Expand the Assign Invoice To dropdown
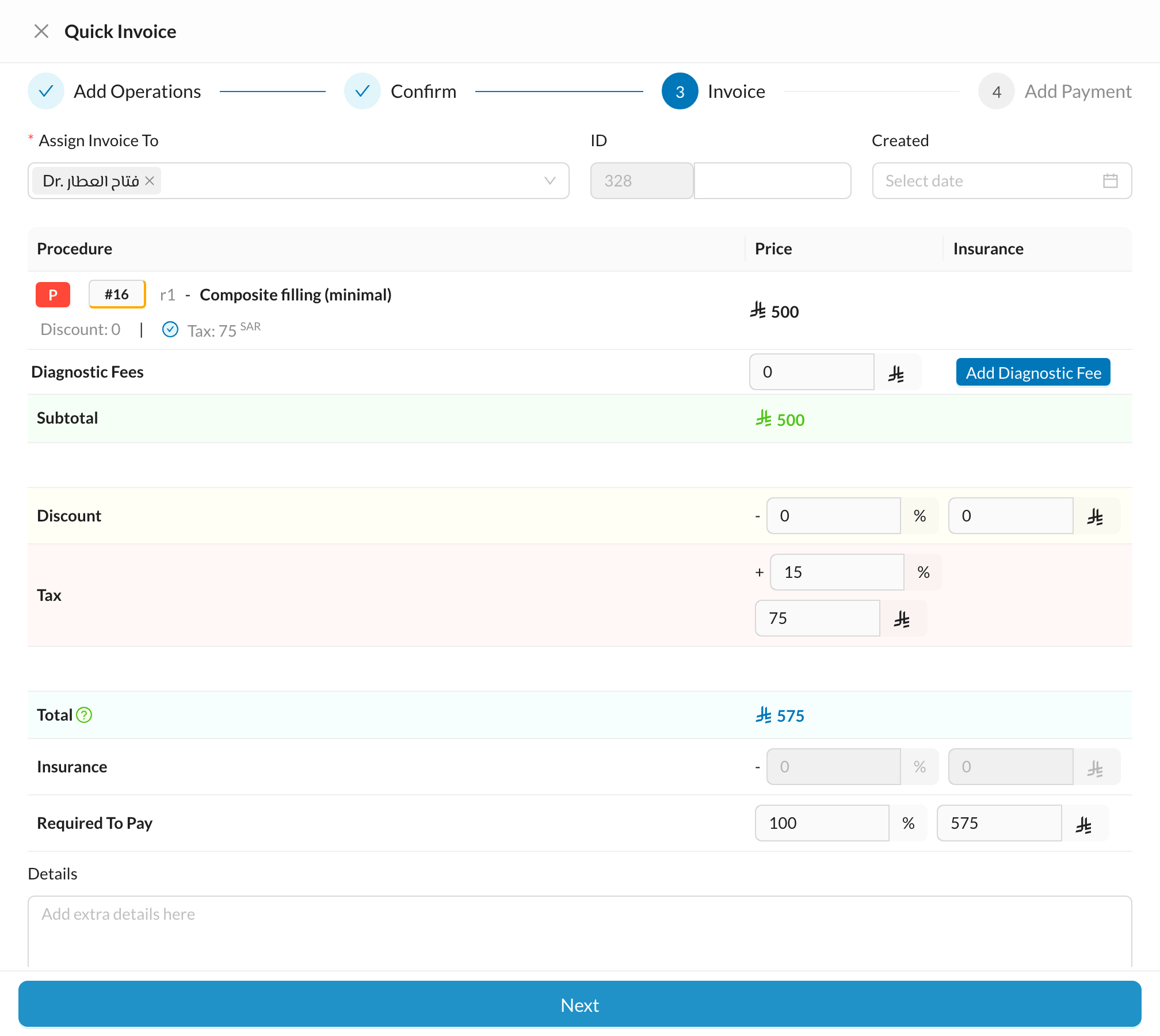Viewport: 1160px width, 1036px height. (550, 181)
